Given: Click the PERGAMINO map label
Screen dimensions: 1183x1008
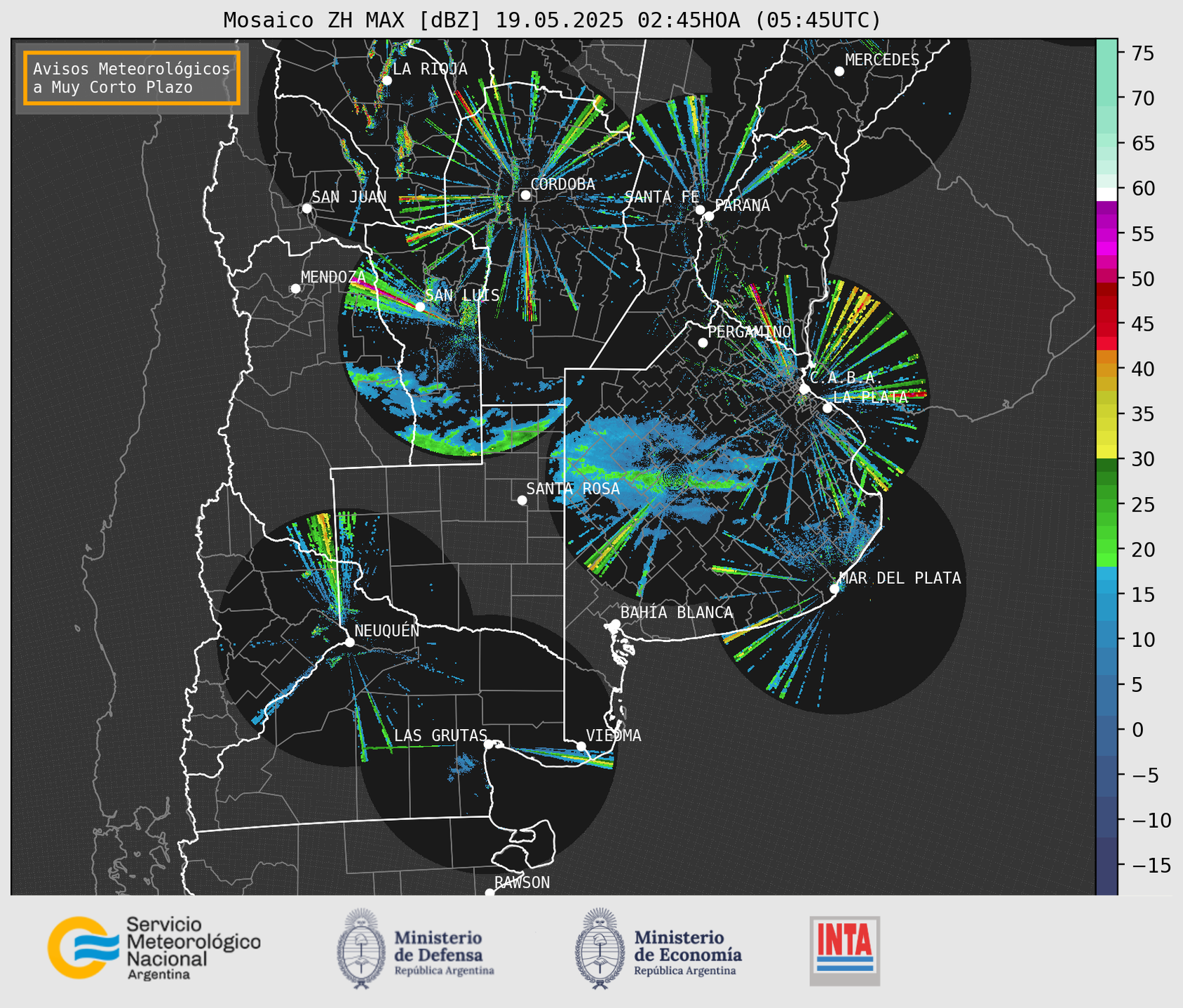Looking at the screenshot, I should [750, 332].
